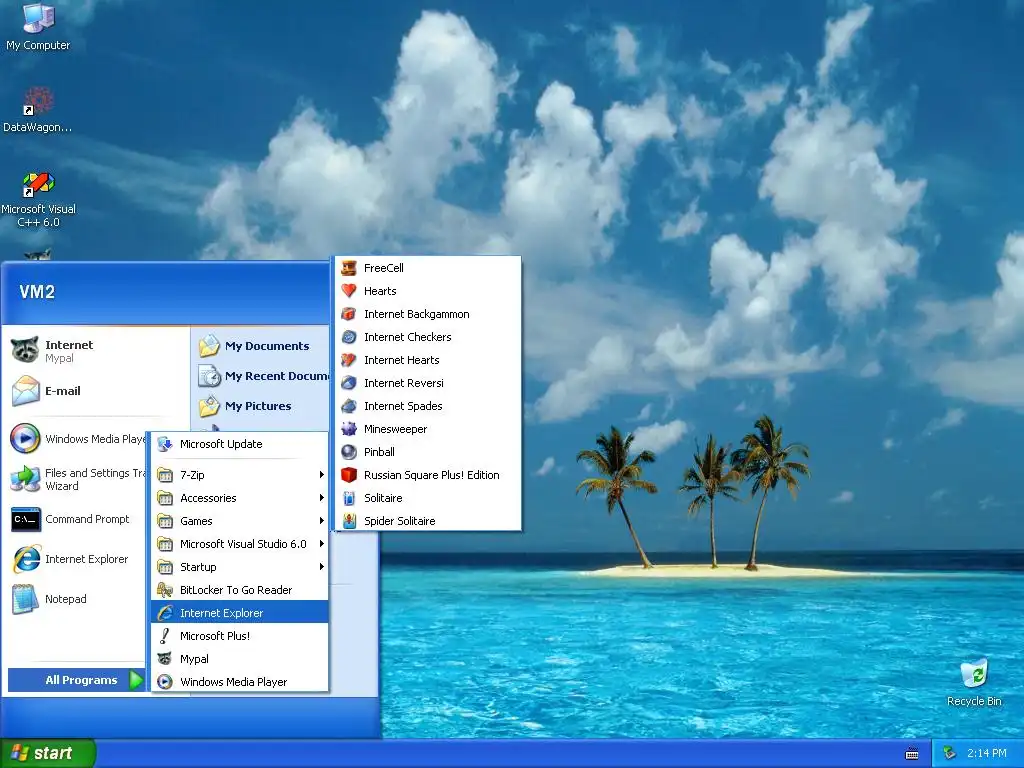Expand the Games submenu arrow
The width and height of the screenshot is (1024, 768).
[321, 520]
